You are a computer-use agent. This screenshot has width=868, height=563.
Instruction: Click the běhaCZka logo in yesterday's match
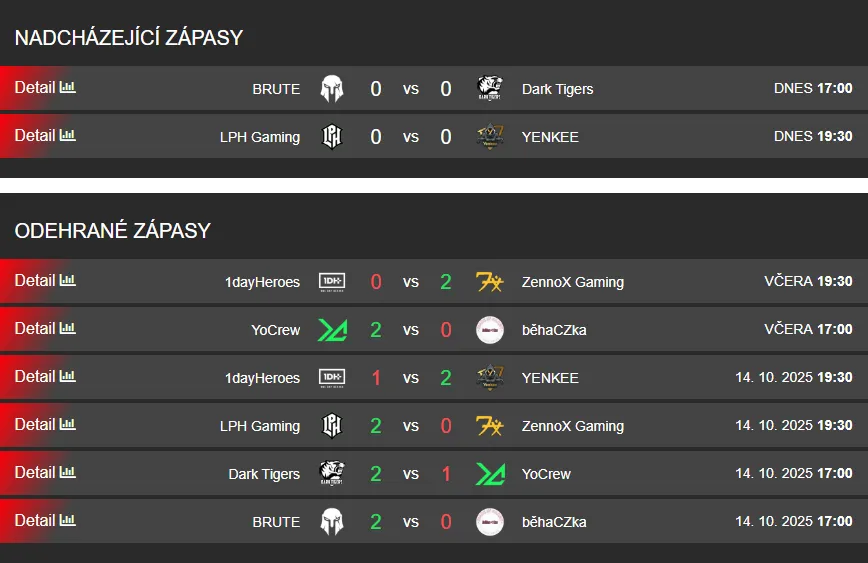point(490,330)
